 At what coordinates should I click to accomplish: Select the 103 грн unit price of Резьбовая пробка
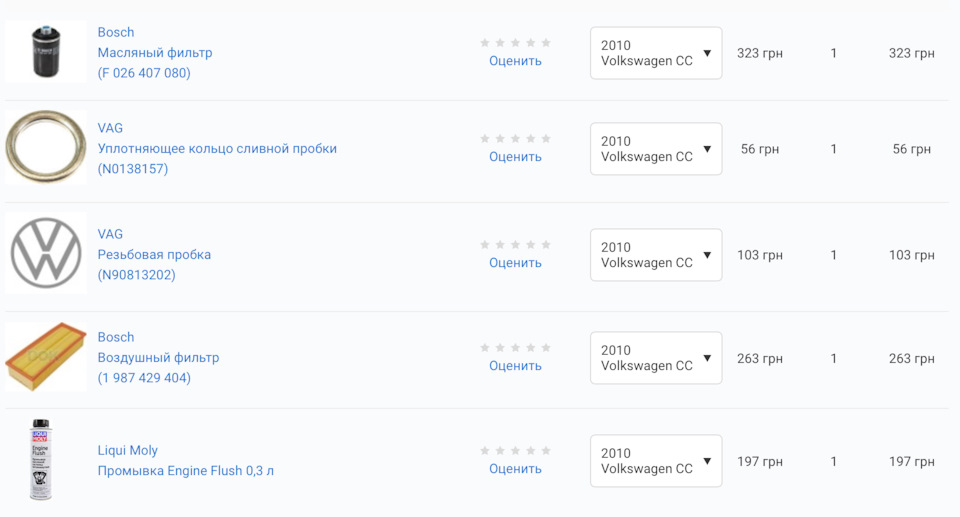coord(760,255)
